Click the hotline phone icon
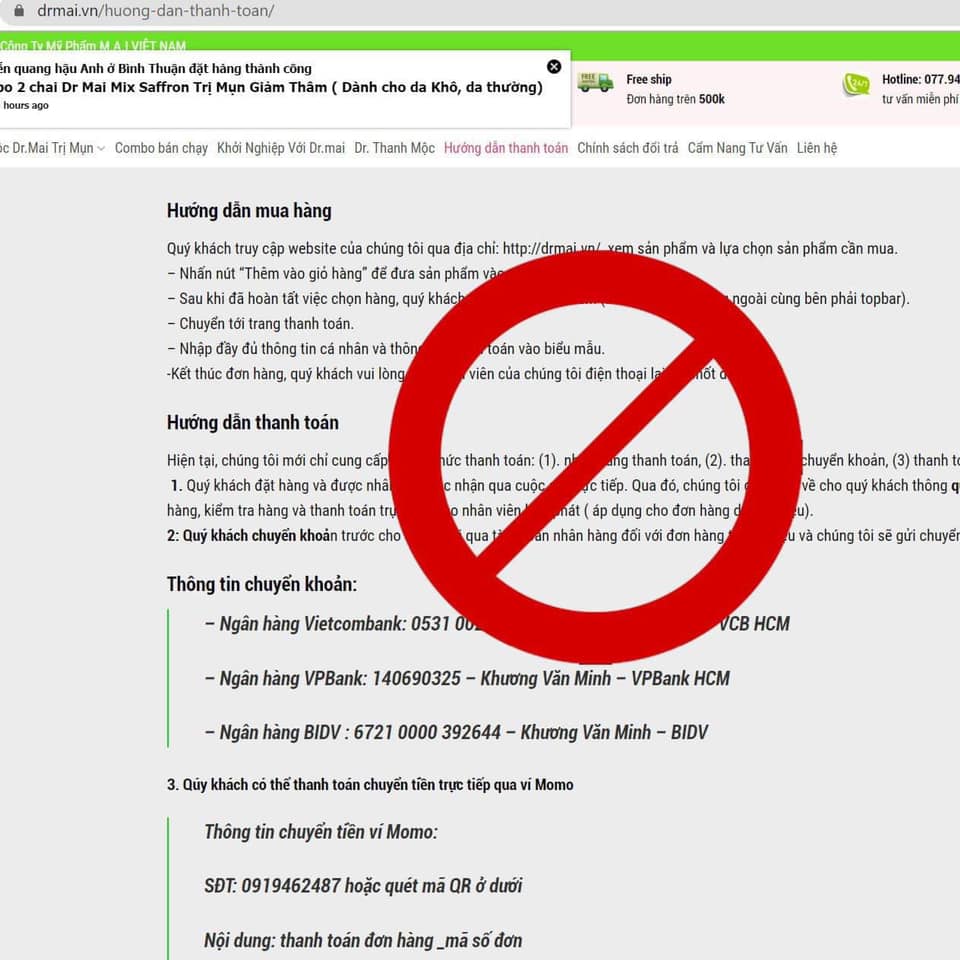960x960 pixels. pyautogui.click(x=856, y=86)
